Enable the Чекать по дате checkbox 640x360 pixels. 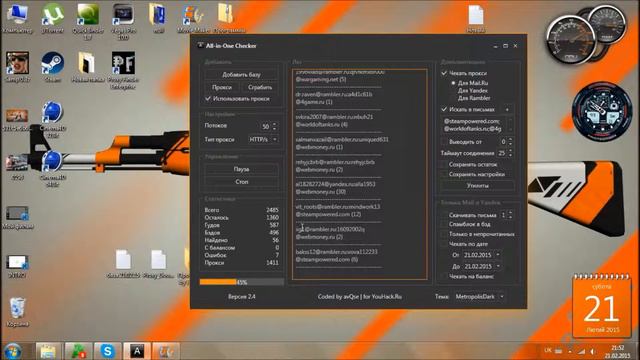click(x=444, y=244)
